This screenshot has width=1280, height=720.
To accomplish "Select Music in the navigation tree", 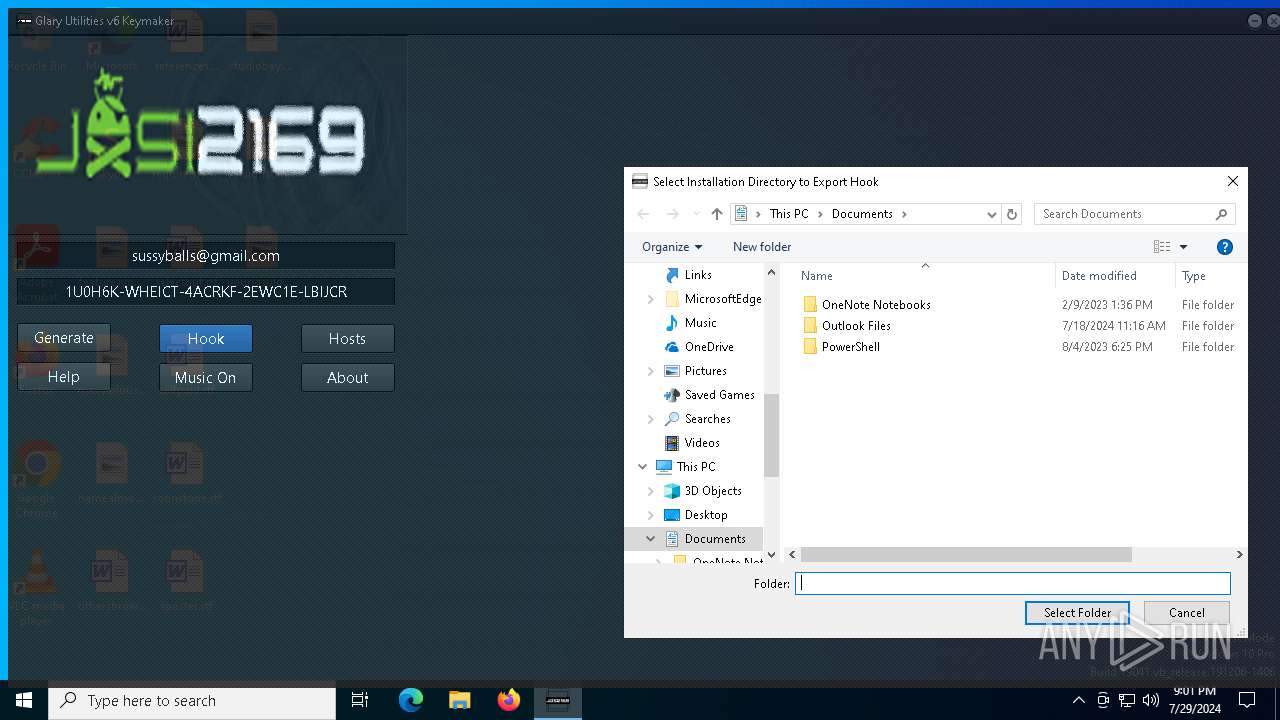I will 700,323.
